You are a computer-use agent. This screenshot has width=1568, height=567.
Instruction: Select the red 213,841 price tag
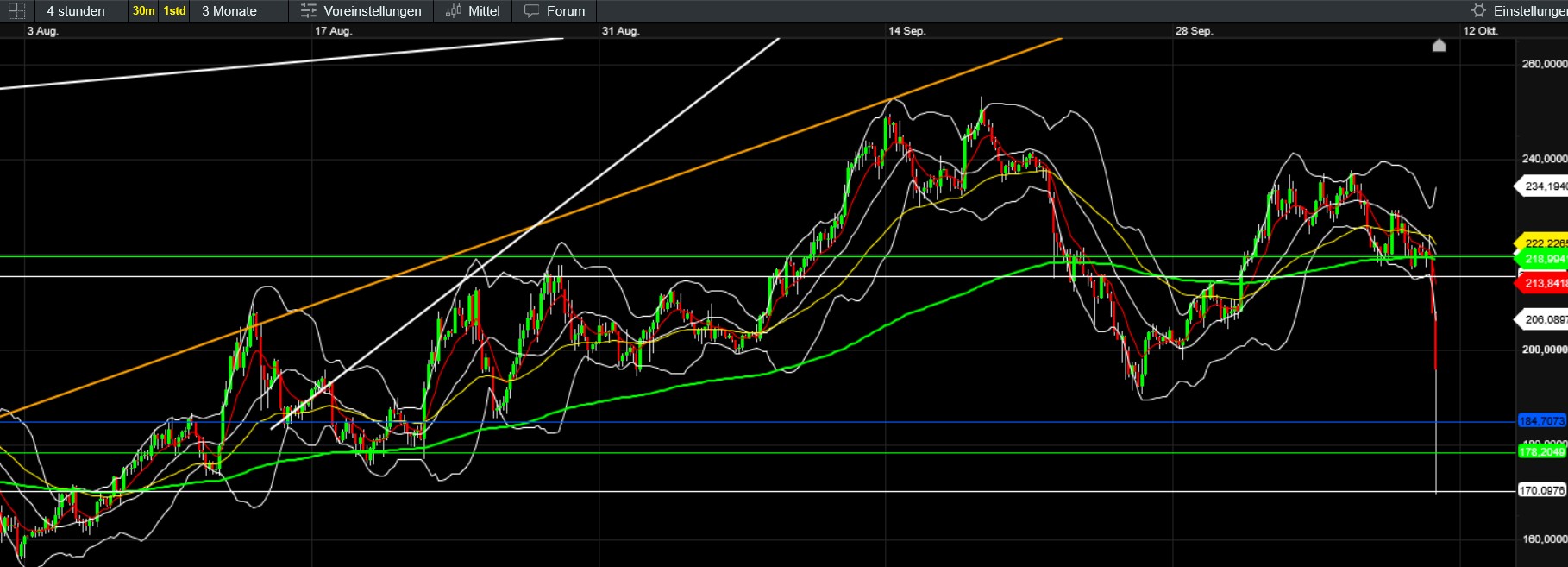pyautogui.click(x=1542, y=283)
